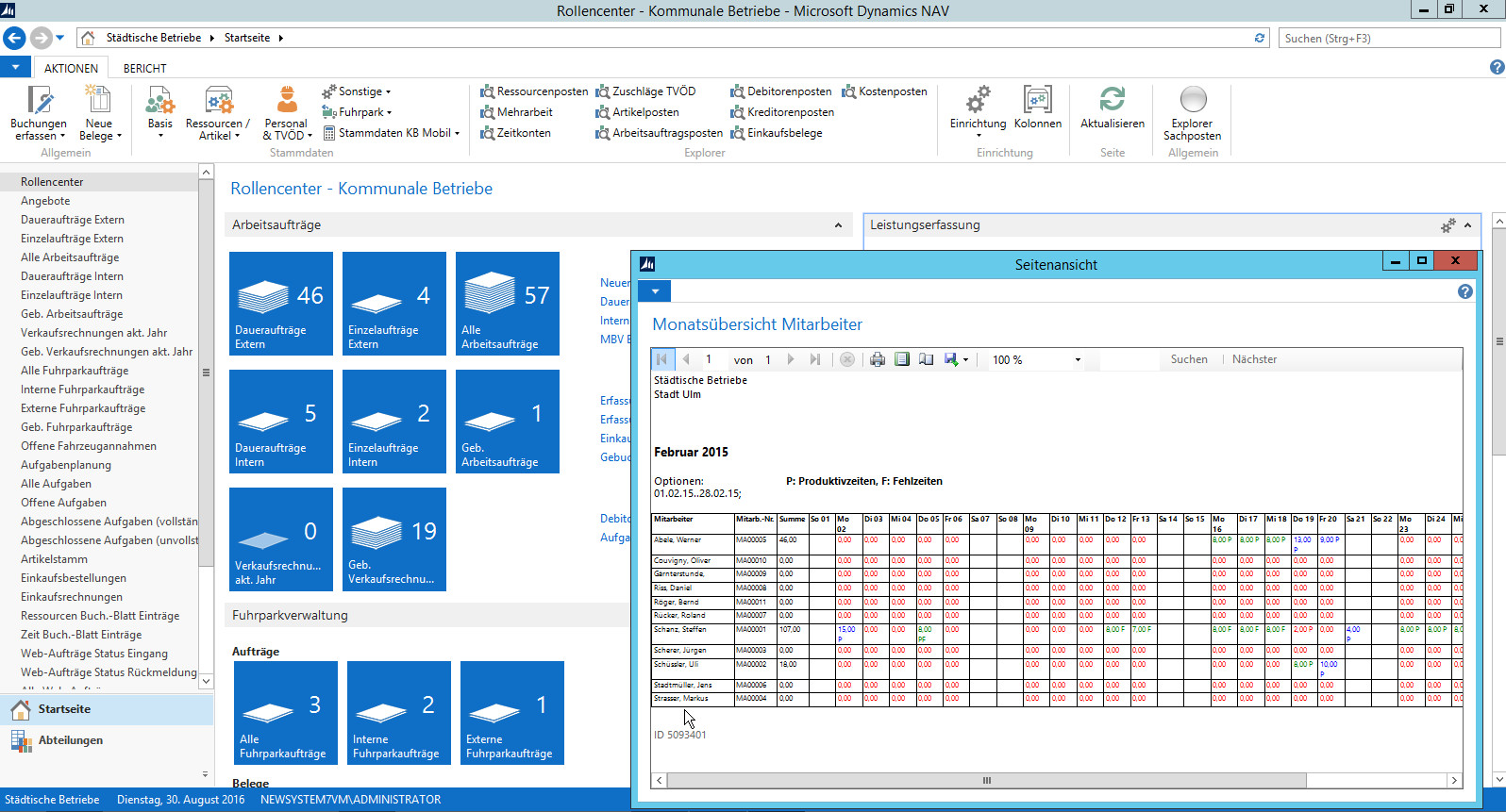Open Explorer Sachposten
Screen dimensions: 1506x812
coord(1193,112)
